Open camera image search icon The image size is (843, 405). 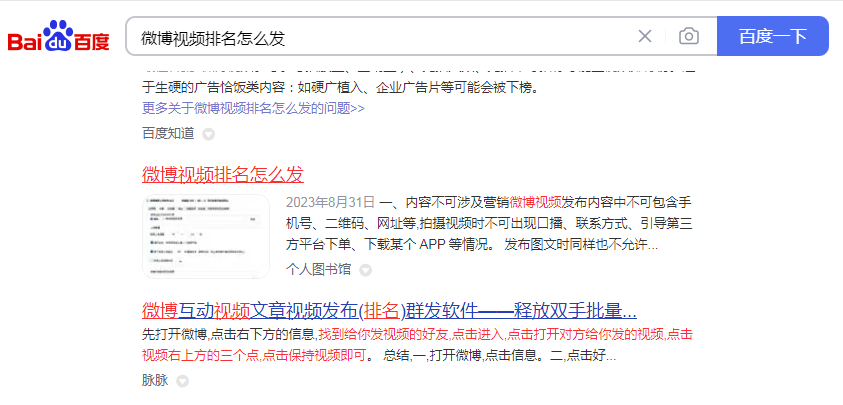(x=689, y=36)
